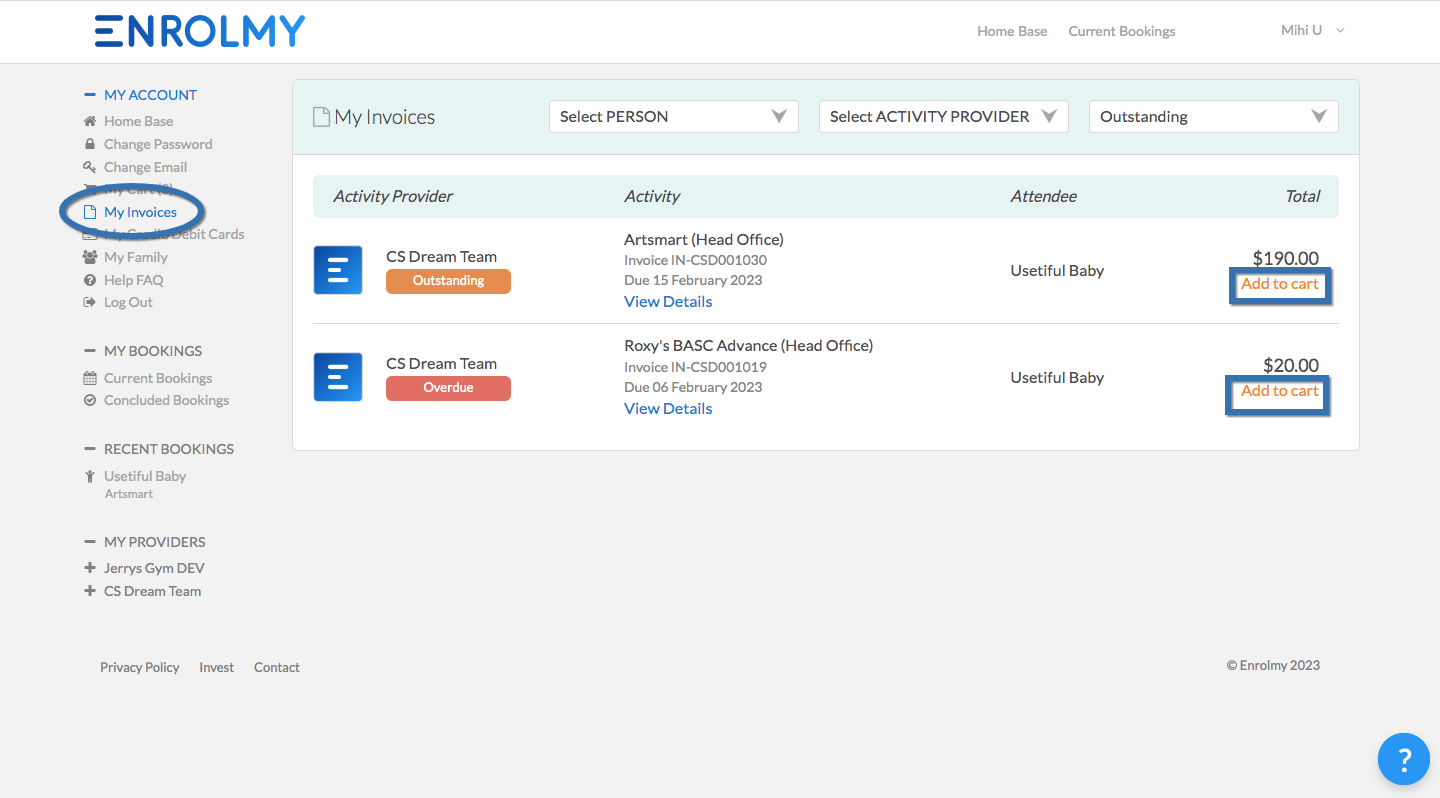The height and width of the screenshot is (798, 1440).
Task: Go to Home Base in top navigation
Action: pos(1012,31)
